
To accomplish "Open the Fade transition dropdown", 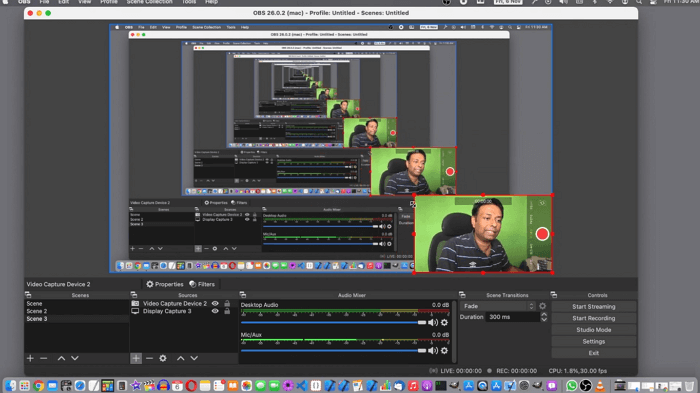I will pyautogui.click(x=498, y=306).
